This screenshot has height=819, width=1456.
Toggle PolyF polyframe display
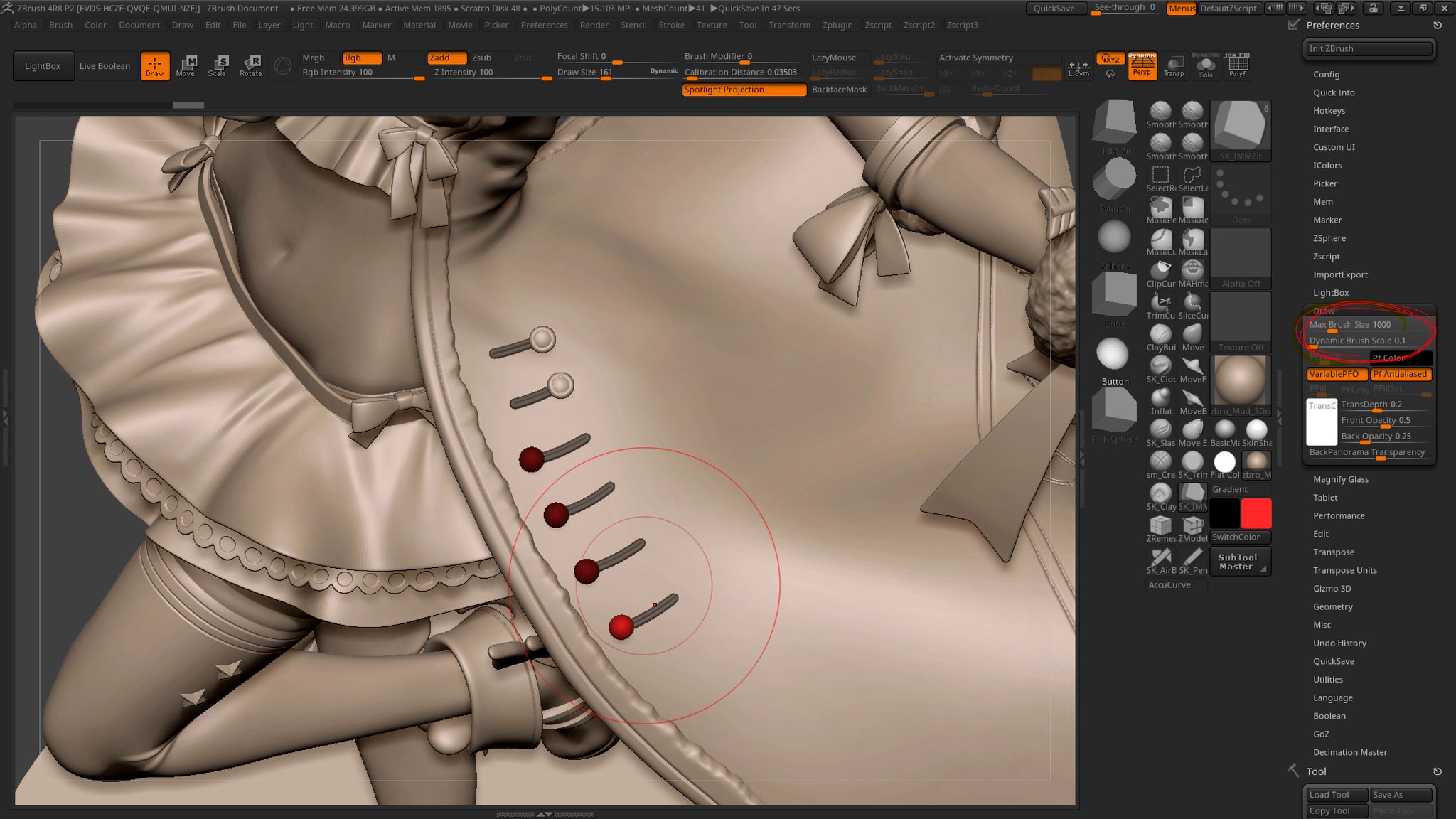(1238, 65)
